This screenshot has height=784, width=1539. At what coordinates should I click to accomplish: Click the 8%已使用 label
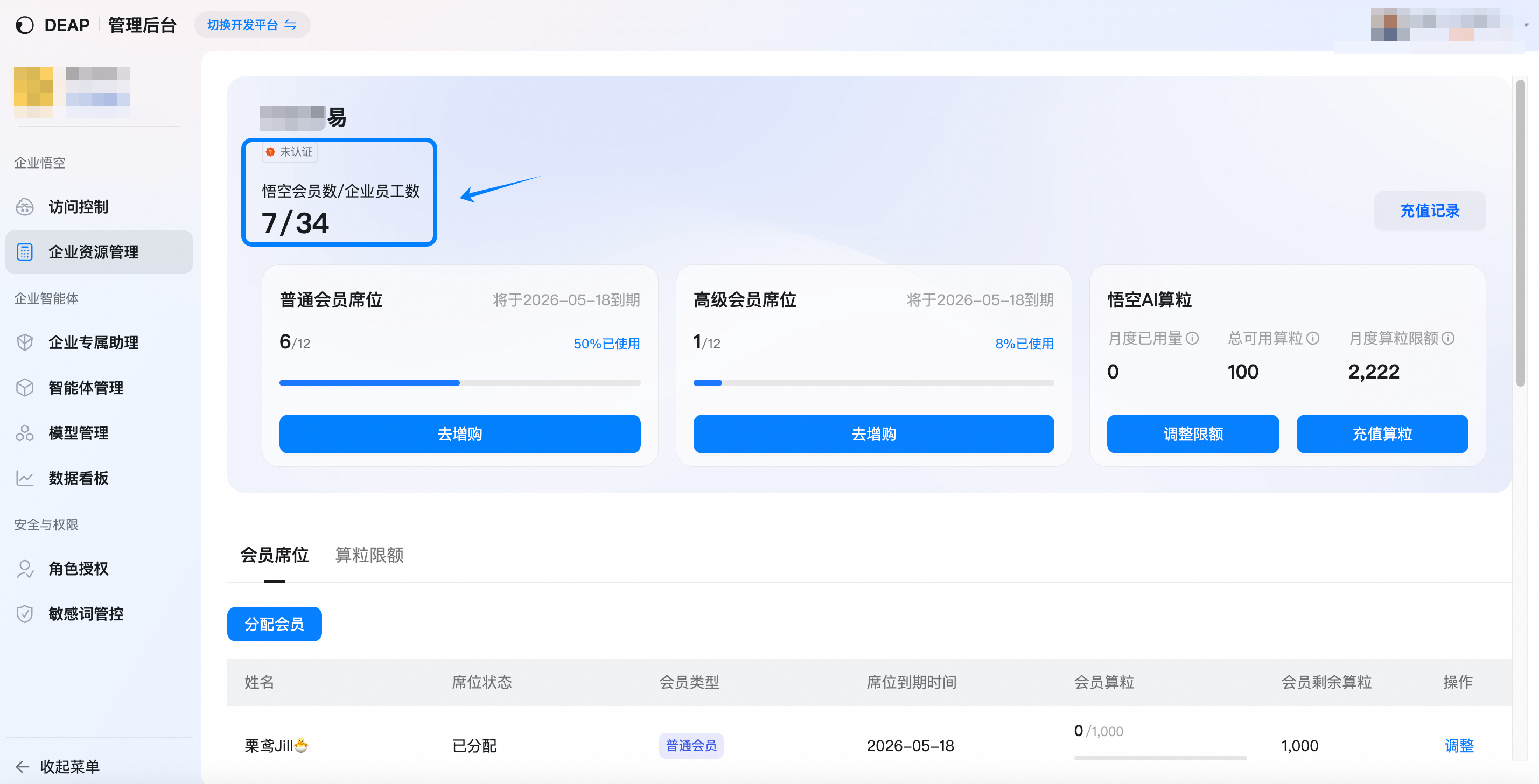[x=1024, y=344]
